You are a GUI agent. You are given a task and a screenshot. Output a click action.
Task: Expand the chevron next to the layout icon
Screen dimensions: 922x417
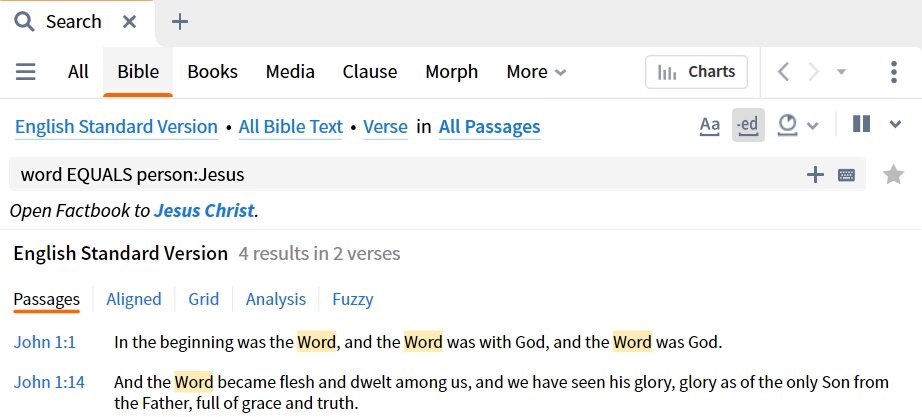tap(895, 124)
